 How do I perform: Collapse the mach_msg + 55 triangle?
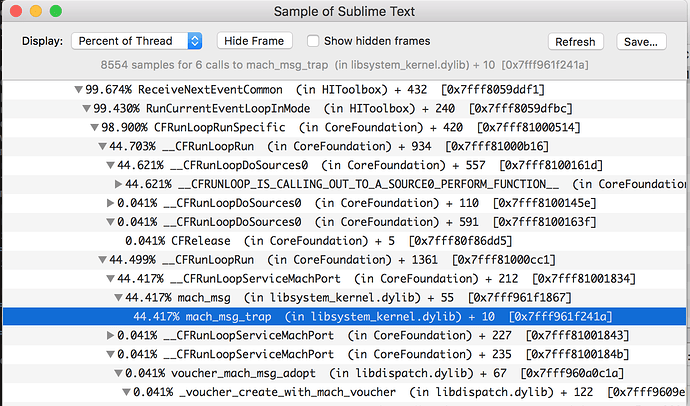118,298
